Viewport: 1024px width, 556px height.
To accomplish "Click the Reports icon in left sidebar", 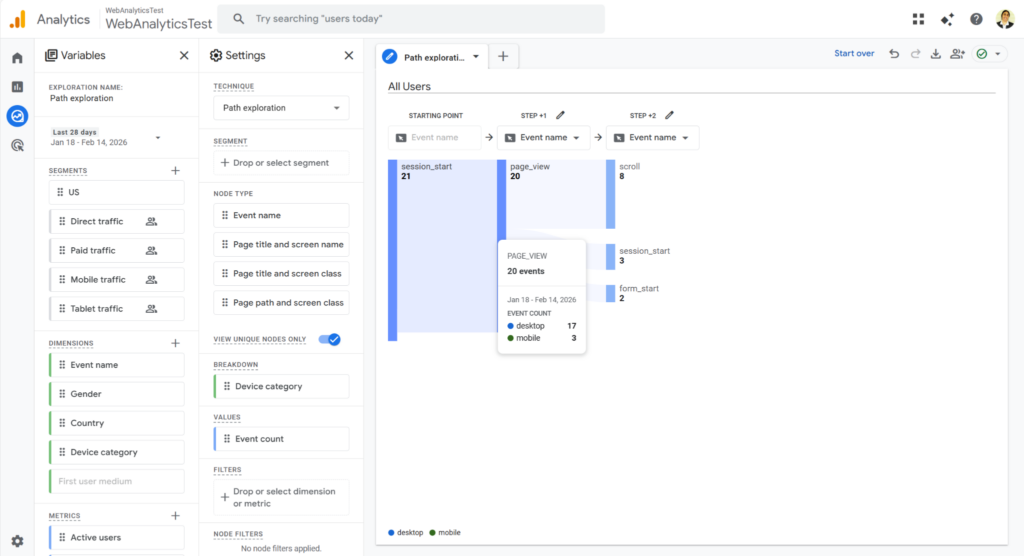I will (x=17, y=87).
